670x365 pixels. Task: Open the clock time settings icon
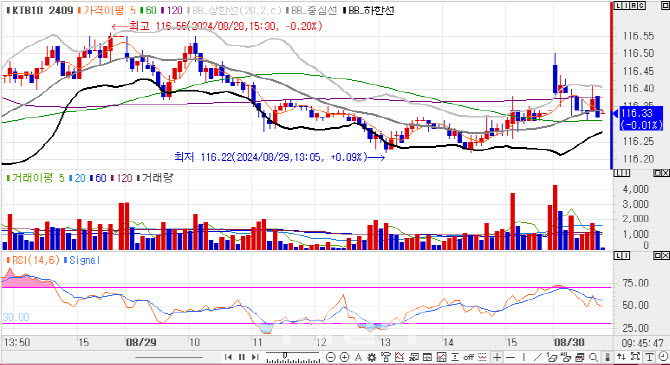coord(663,356)
